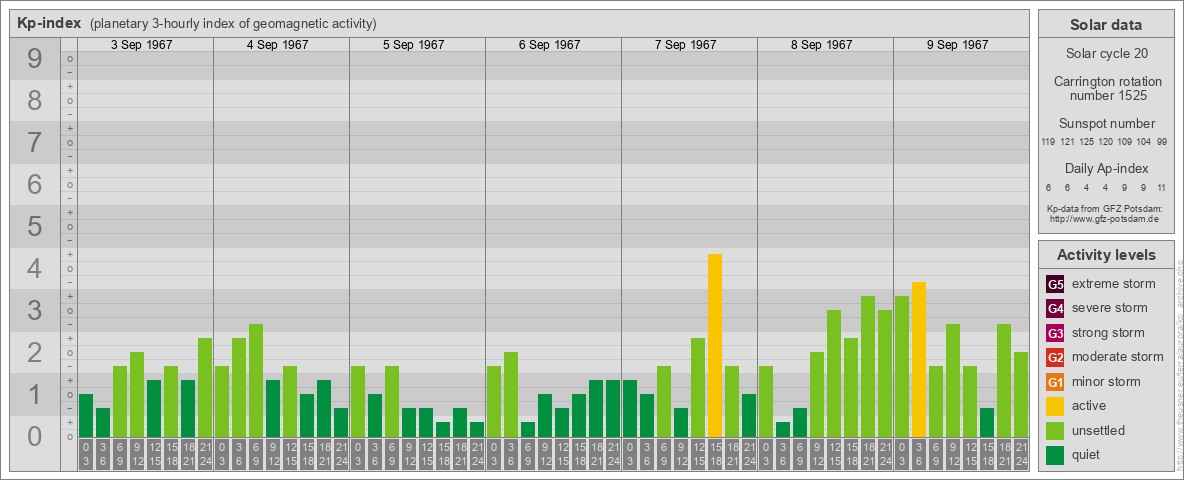Click the Kp-index chart title
1184x480 pixels.
(49, 23)
